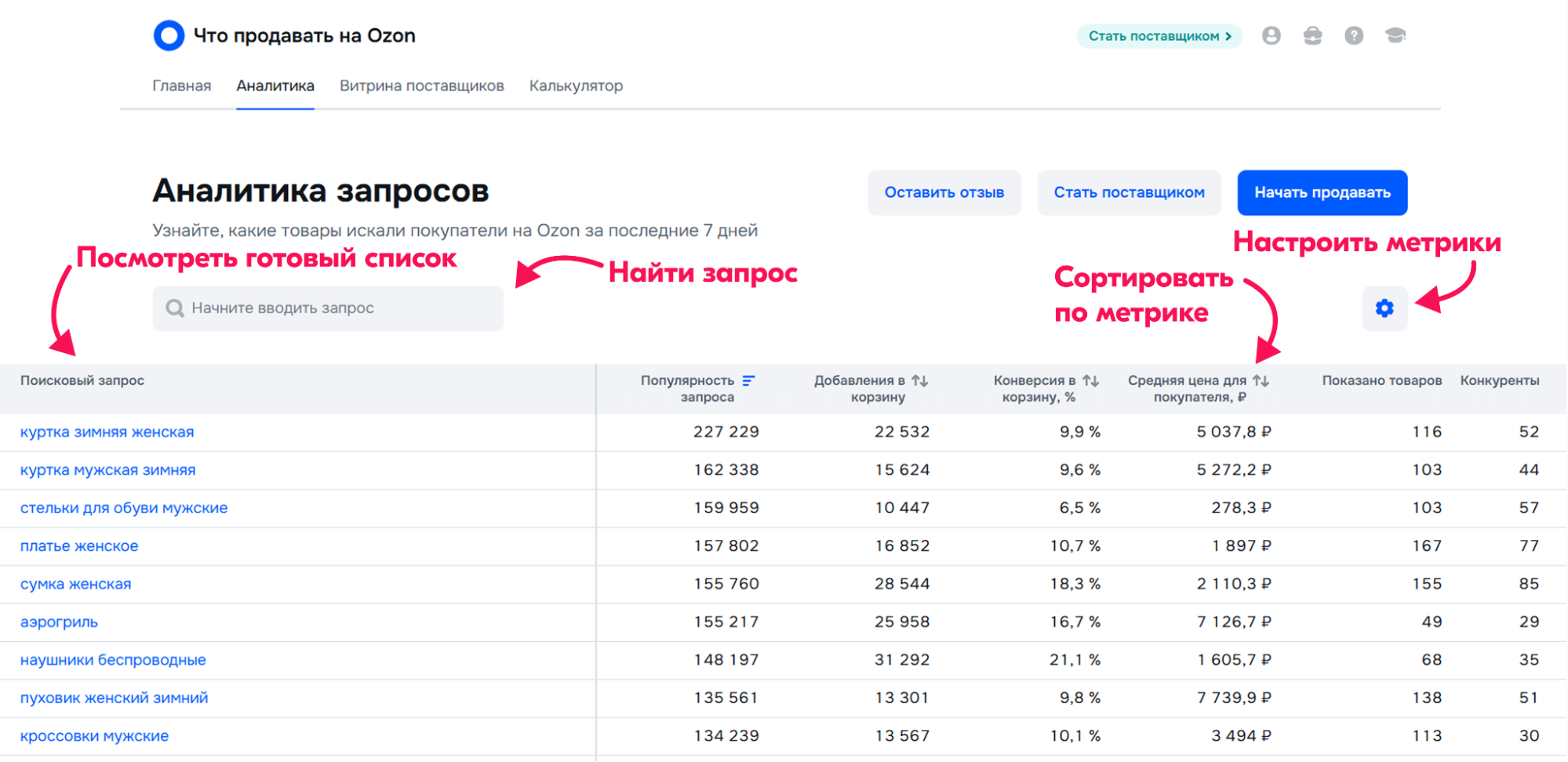The height and width of the screenshot is (762, 1568).
Task: Click the Средняя цена для покупателя header
Action: (x=1188, y=388)
